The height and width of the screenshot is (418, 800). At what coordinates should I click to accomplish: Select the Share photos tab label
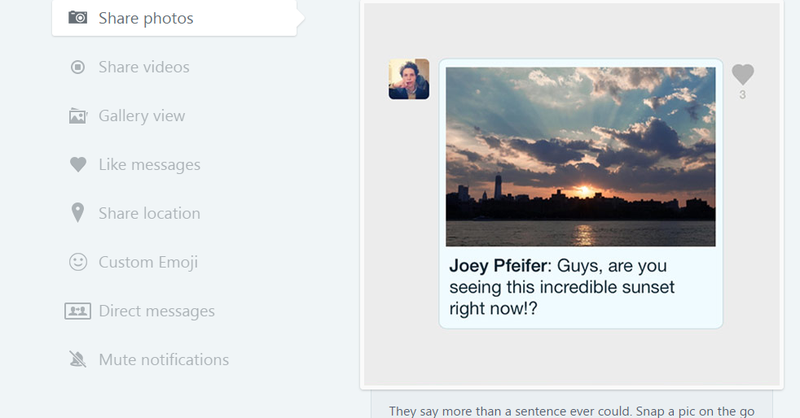(146, 18)
